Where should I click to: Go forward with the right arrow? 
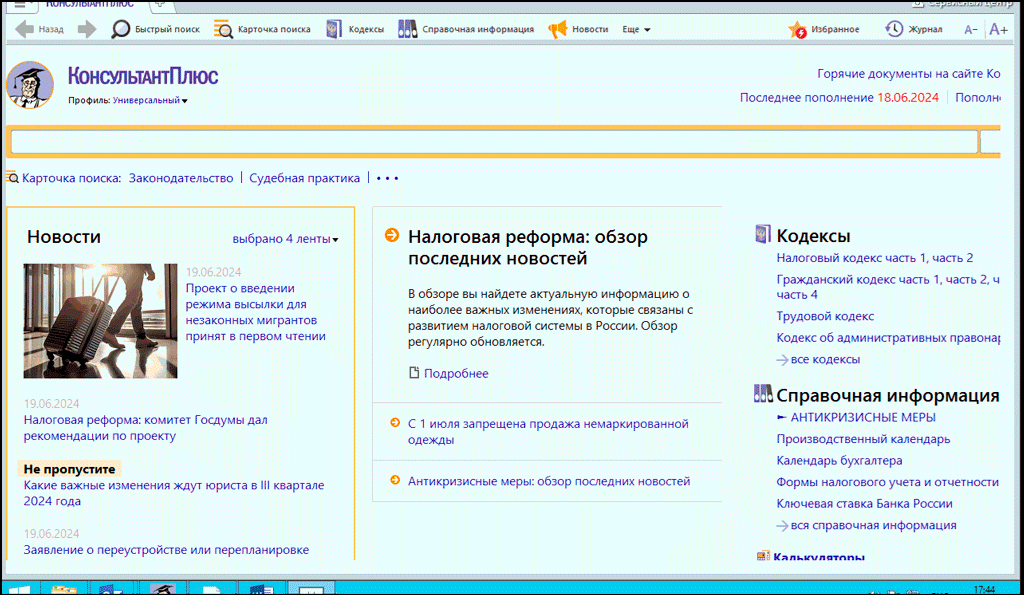[x=86, y=29]
